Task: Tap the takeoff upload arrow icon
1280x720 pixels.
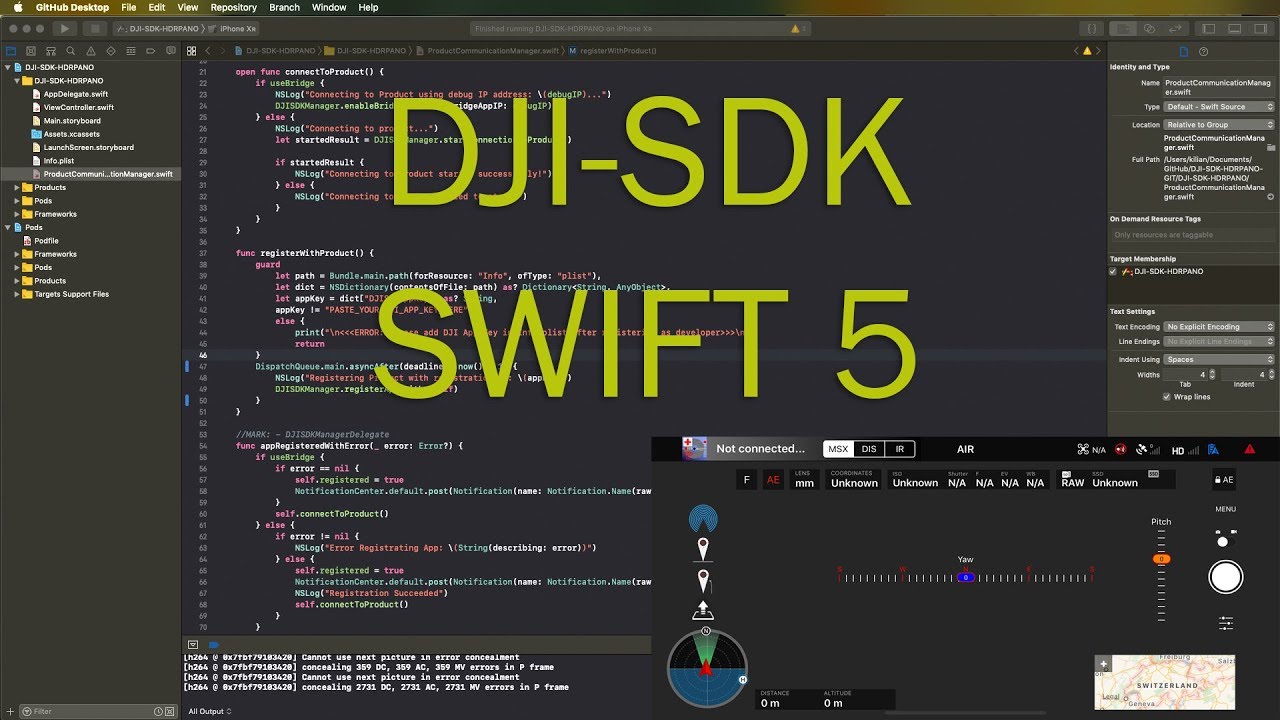Action: click(x=703, y=611)
